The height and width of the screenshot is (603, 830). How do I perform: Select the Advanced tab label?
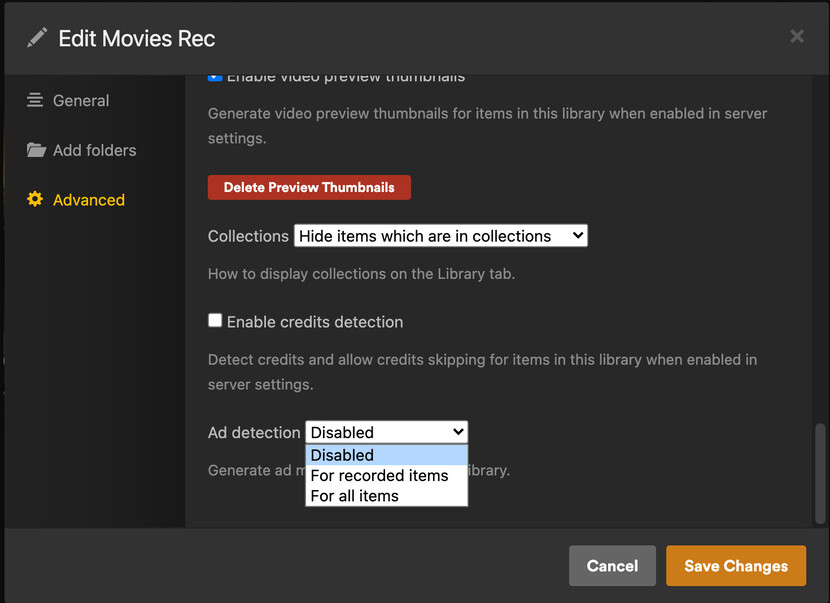coord(89,200)
